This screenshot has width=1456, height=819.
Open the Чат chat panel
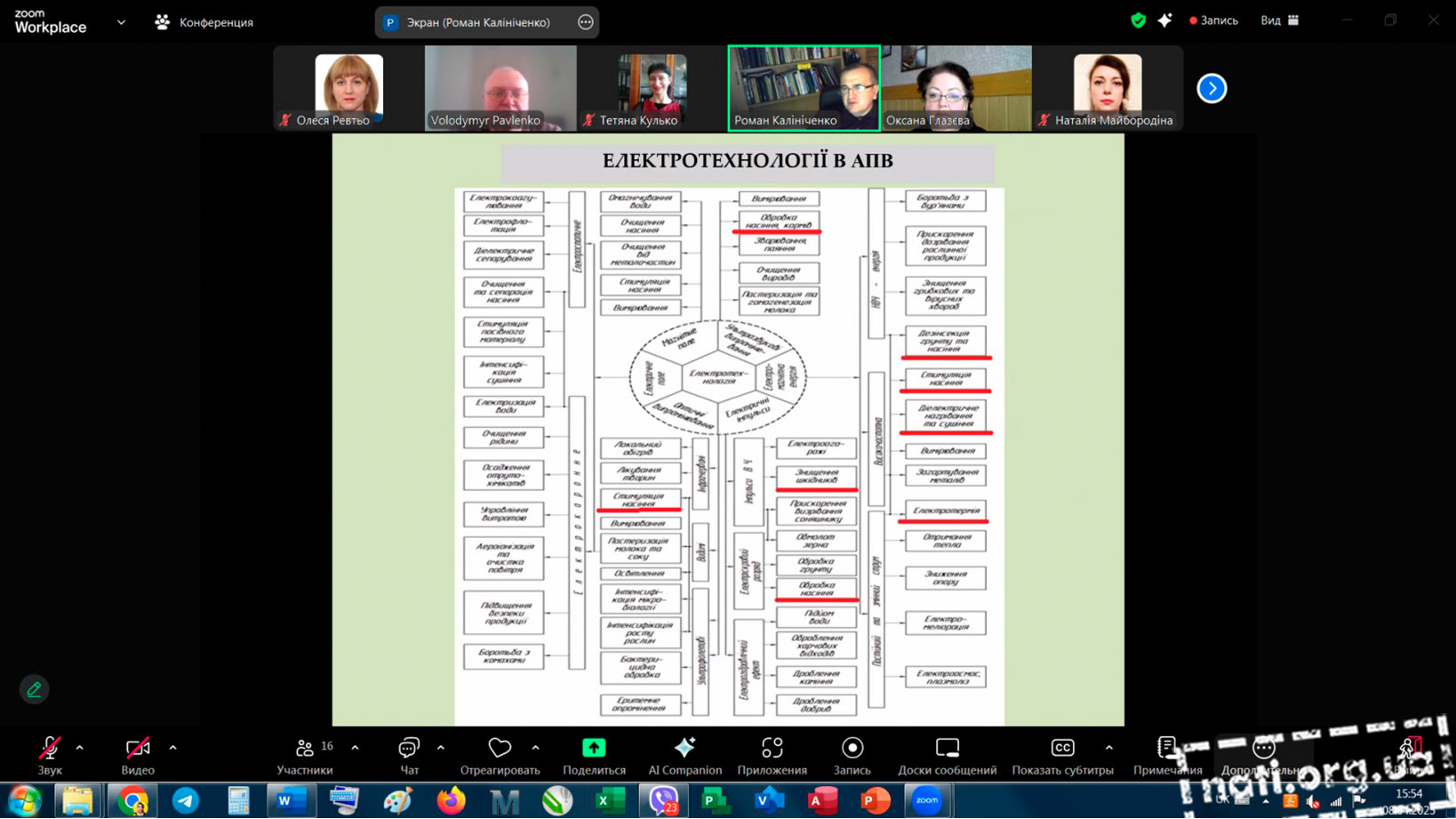click(x=409, y=755)
